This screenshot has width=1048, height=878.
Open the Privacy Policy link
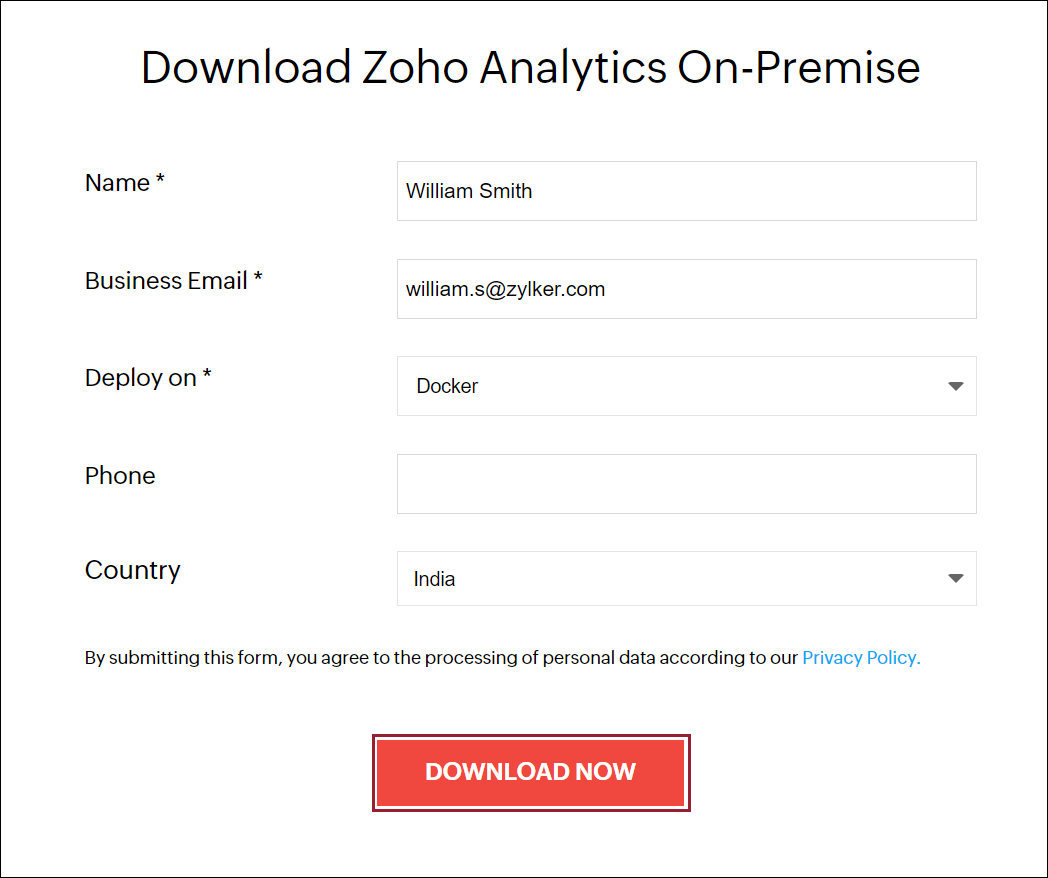pos(861,657)
